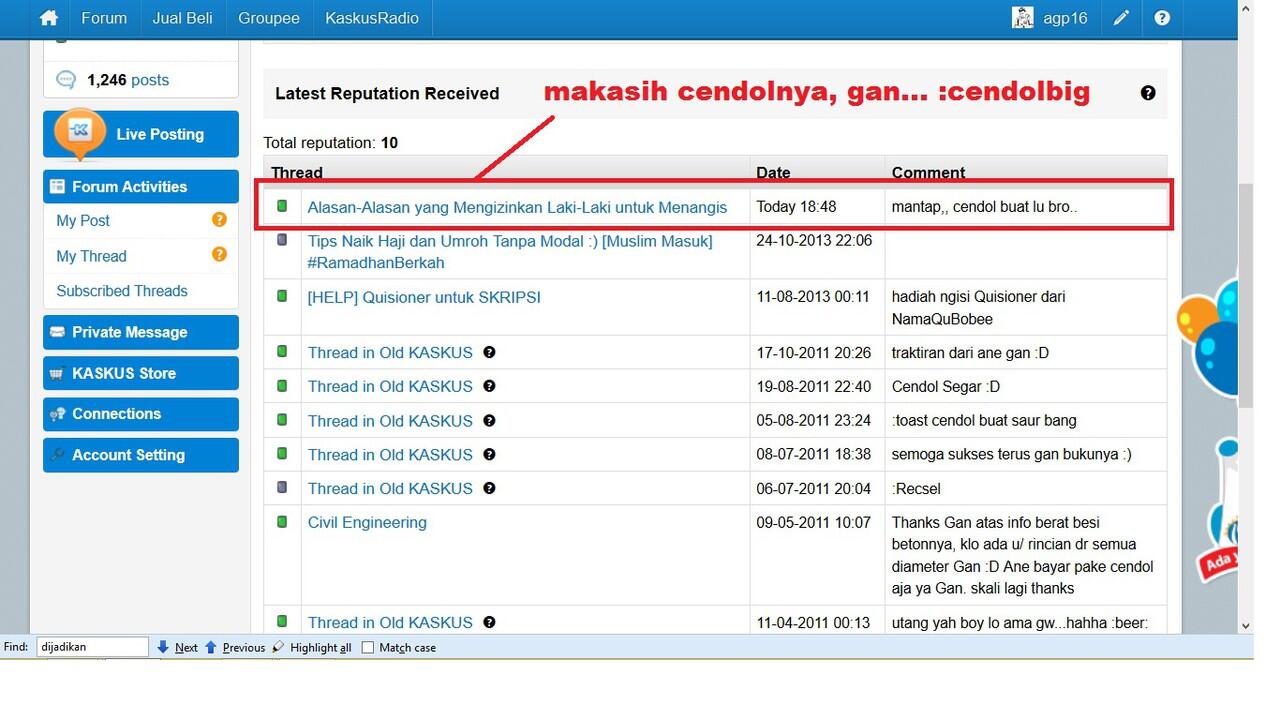
Task: Click Live Posting button
Action: click(141, 134)
